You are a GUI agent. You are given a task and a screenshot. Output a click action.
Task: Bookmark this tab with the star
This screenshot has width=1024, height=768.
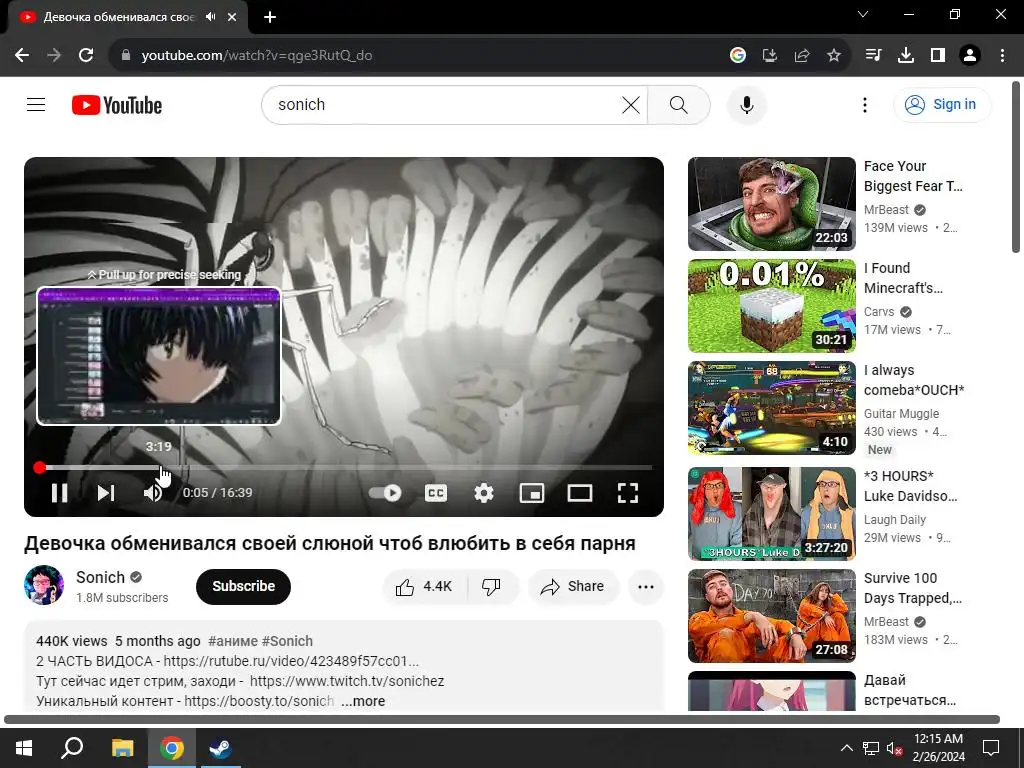point(834,56)
